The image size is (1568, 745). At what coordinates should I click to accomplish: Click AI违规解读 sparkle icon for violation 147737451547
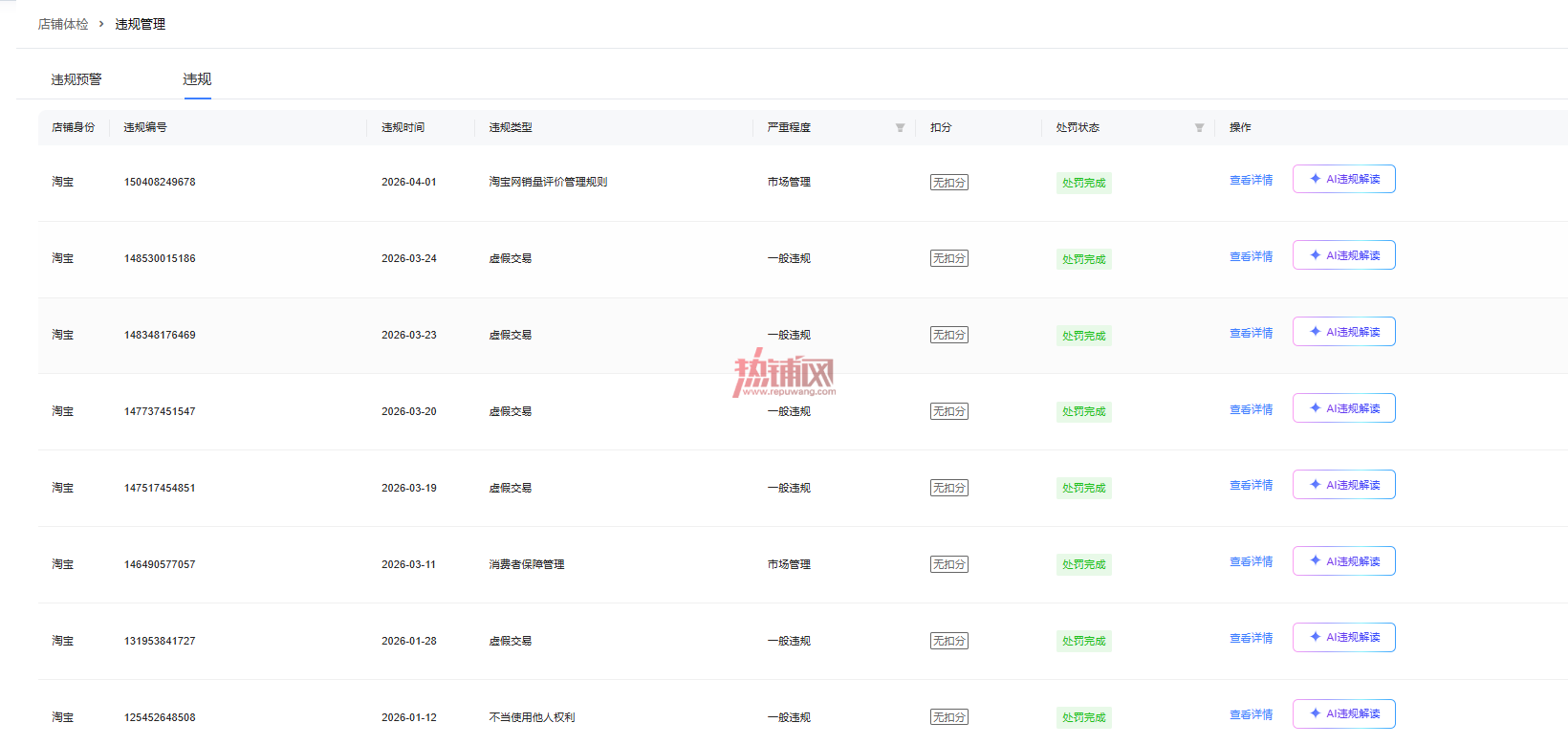tap(1316, 408)
